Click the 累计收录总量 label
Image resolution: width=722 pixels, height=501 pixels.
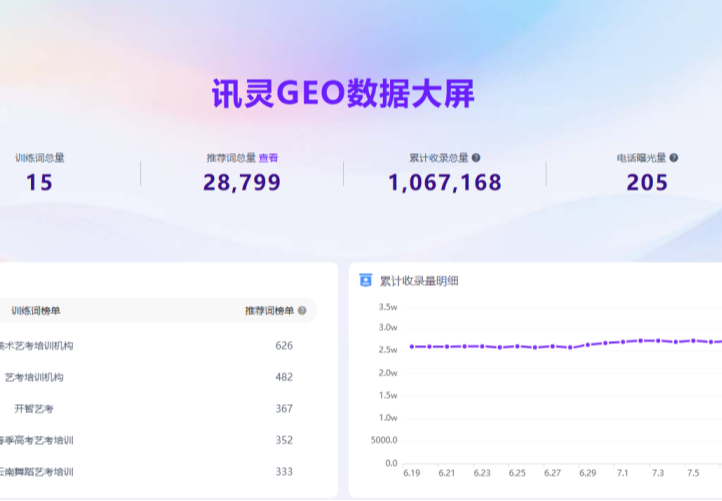[439, 158]
